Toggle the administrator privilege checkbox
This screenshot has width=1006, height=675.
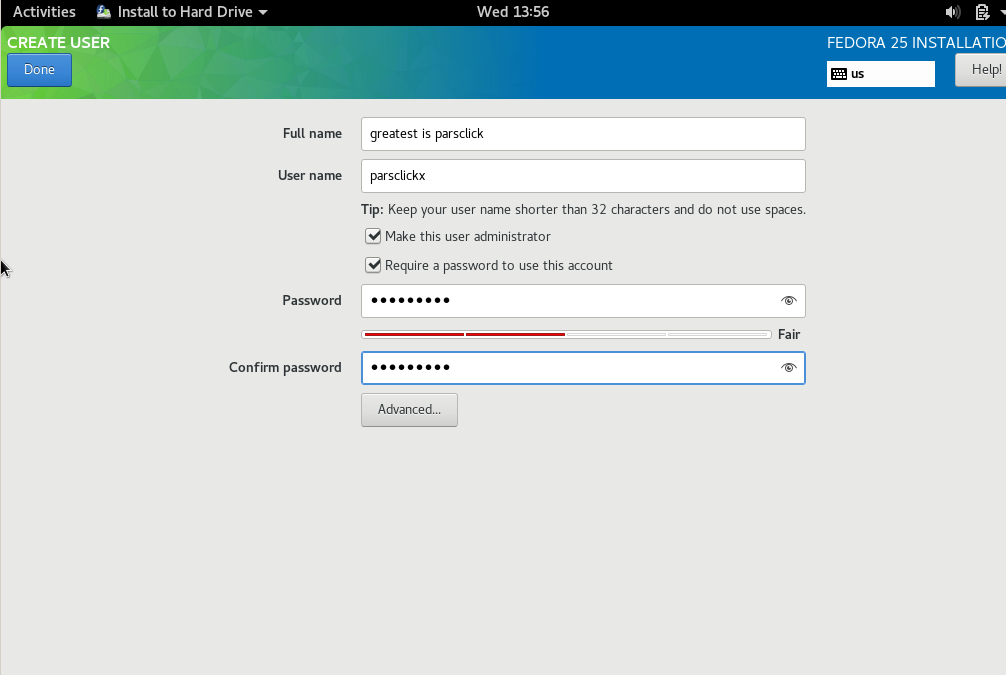point(373,236)
